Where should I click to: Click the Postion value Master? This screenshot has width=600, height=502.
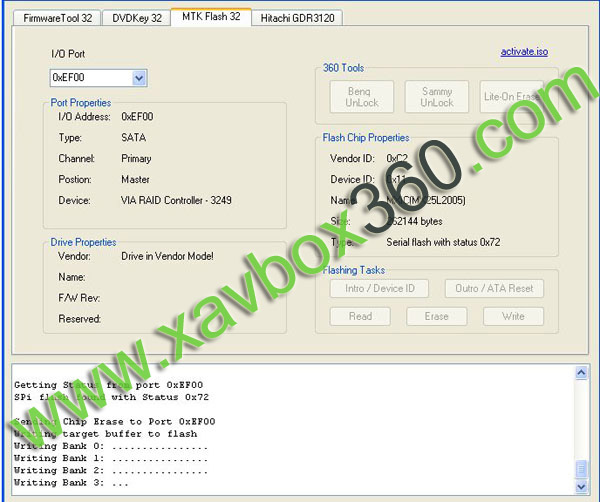click(135, 179)
